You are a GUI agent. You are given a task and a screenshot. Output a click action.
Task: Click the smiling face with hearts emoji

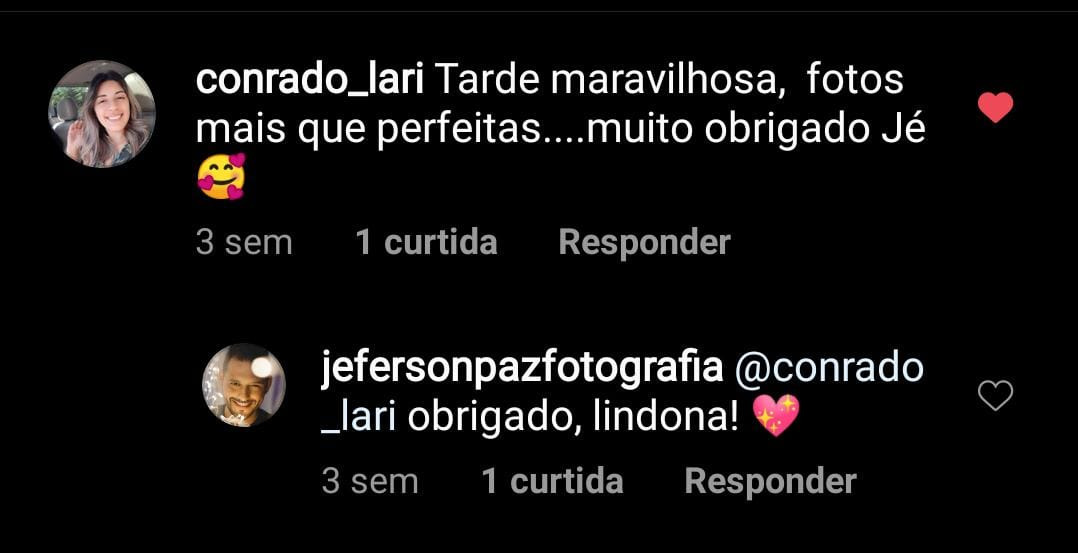point(221,176)
